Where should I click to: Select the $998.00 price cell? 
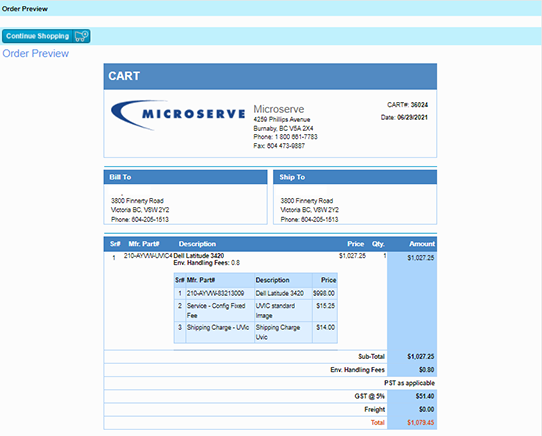(324, 294)
